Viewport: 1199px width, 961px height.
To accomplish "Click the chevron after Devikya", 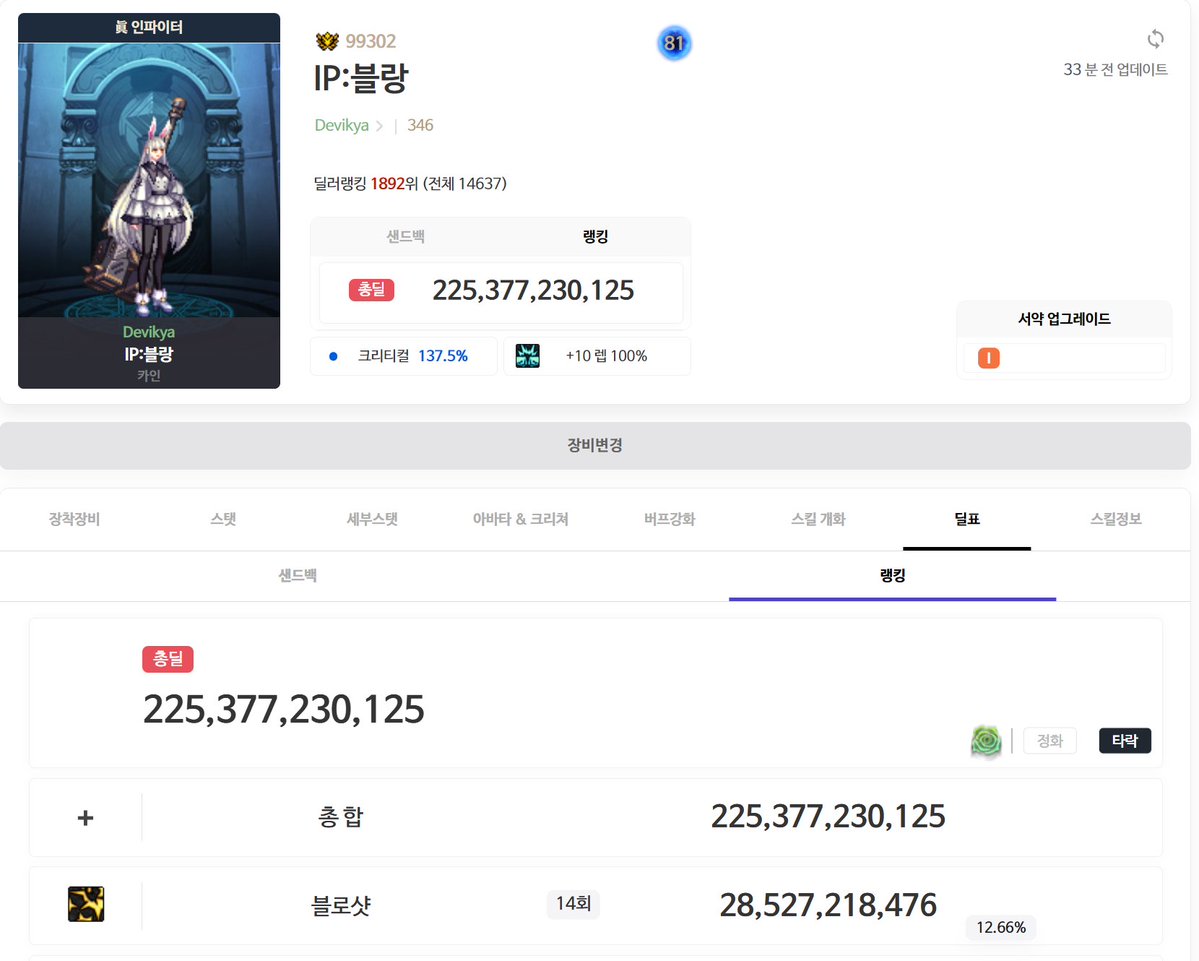I will [379, 125].
